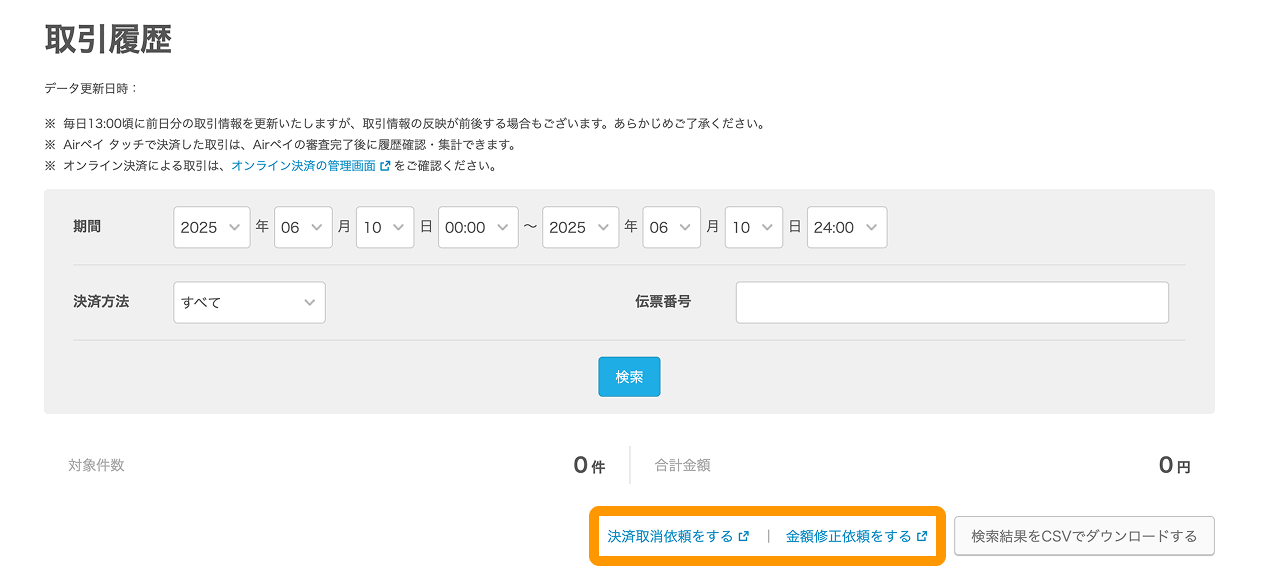This screenshot has height=586, width=1280.
Task: Click the 金額修正依頼をする link
Action: 848,536
